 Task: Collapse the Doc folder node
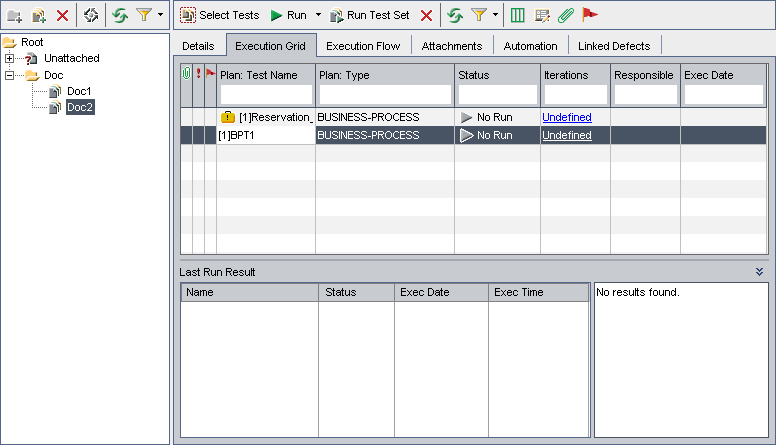(10, 75)
